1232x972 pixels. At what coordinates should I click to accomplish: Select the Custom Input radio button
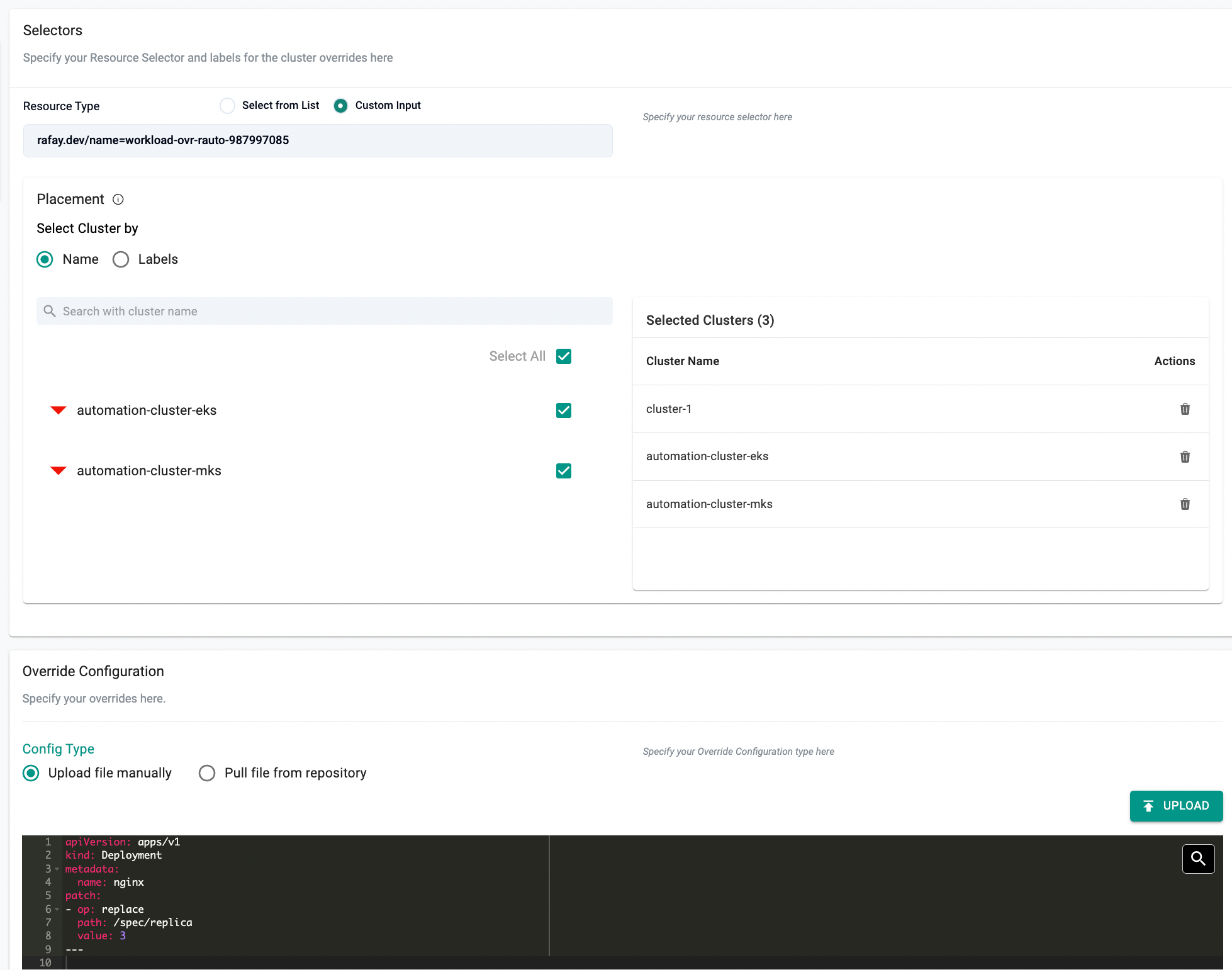pos(340,106)
